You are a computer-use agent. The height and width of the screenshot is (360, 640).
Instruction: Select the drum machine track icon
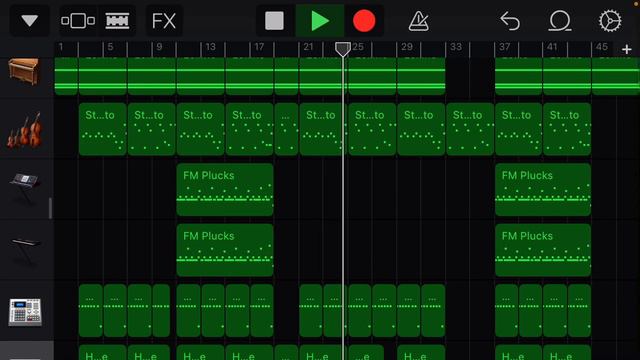[25, 312]
